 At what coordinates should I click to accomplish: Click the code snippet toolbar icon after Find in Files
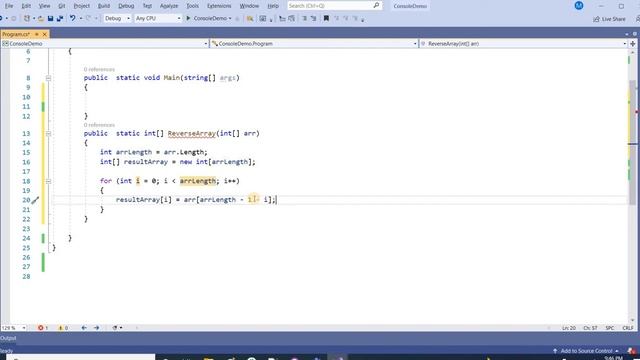[263, 18]
